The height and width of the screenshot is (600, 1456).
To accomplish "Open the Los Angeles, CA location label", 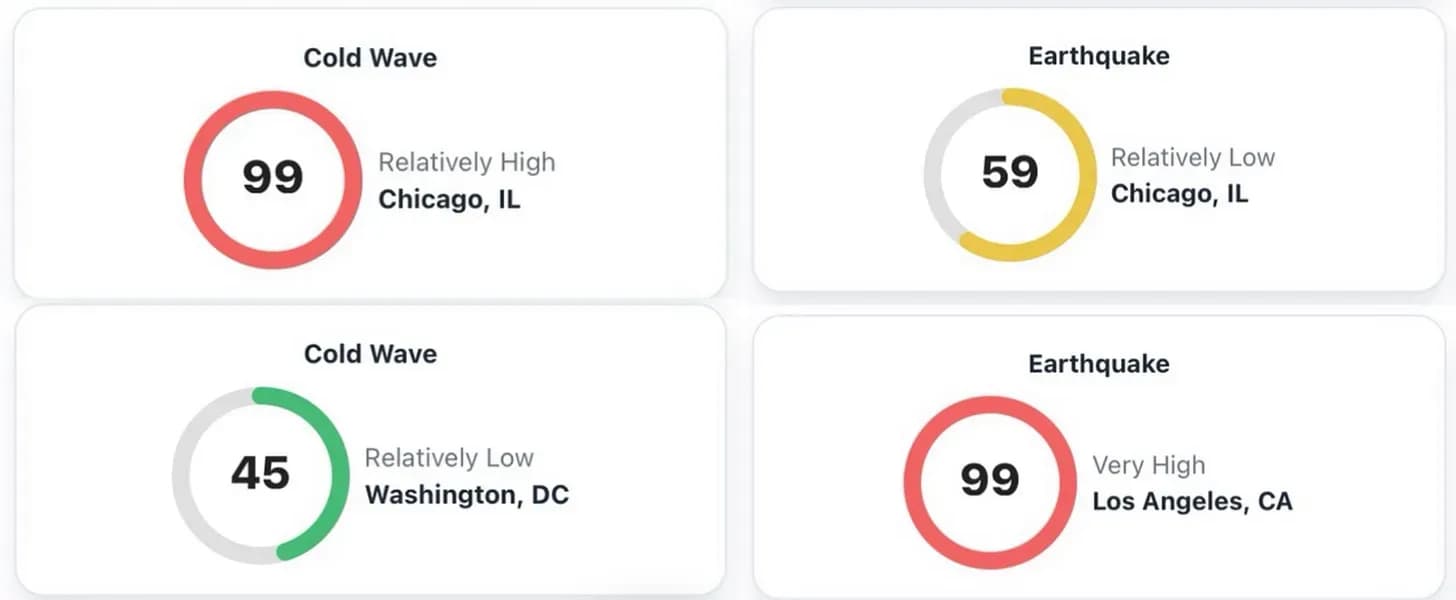I will coord(1192,501).
